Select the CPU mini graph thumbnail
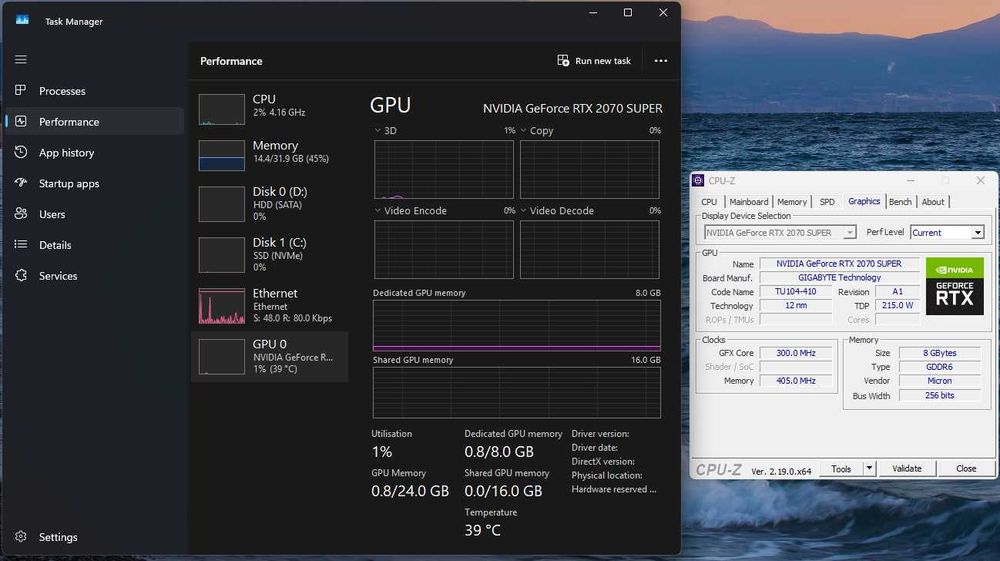Viewport: 1000px width, 561px height. (221, 109)
